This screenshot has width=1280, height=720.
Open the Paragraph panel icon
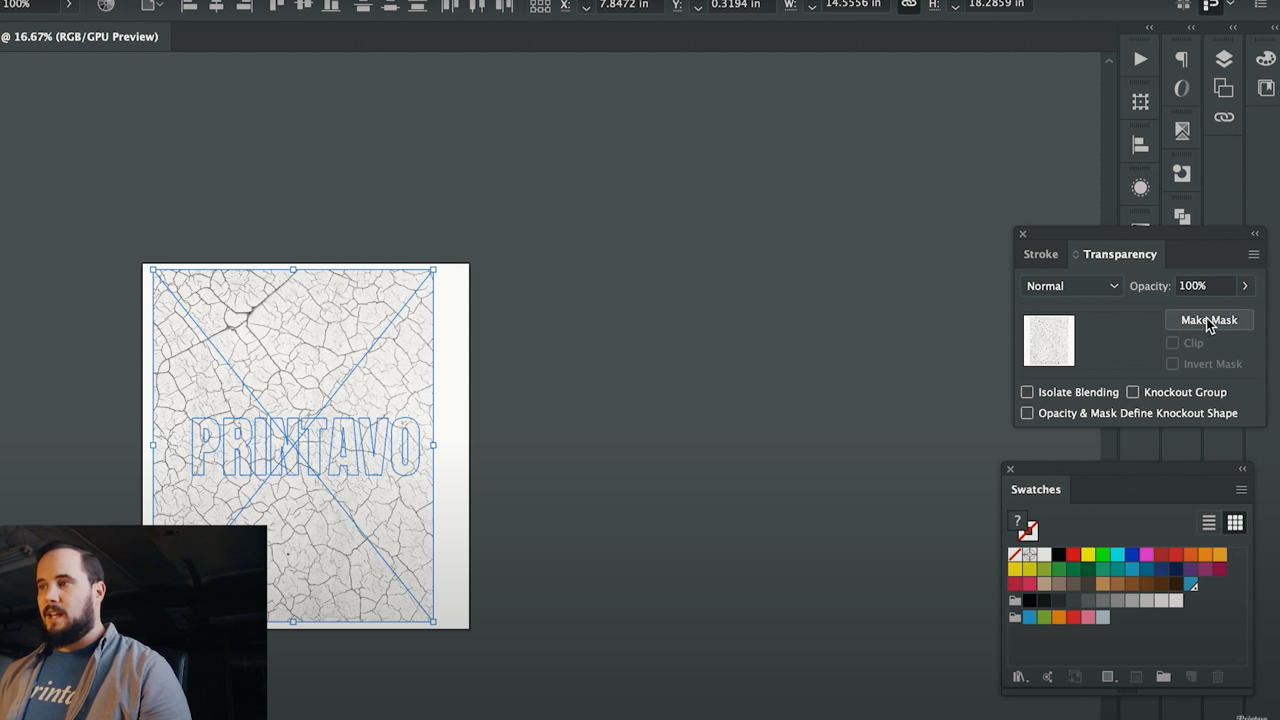pos(1182,60)
